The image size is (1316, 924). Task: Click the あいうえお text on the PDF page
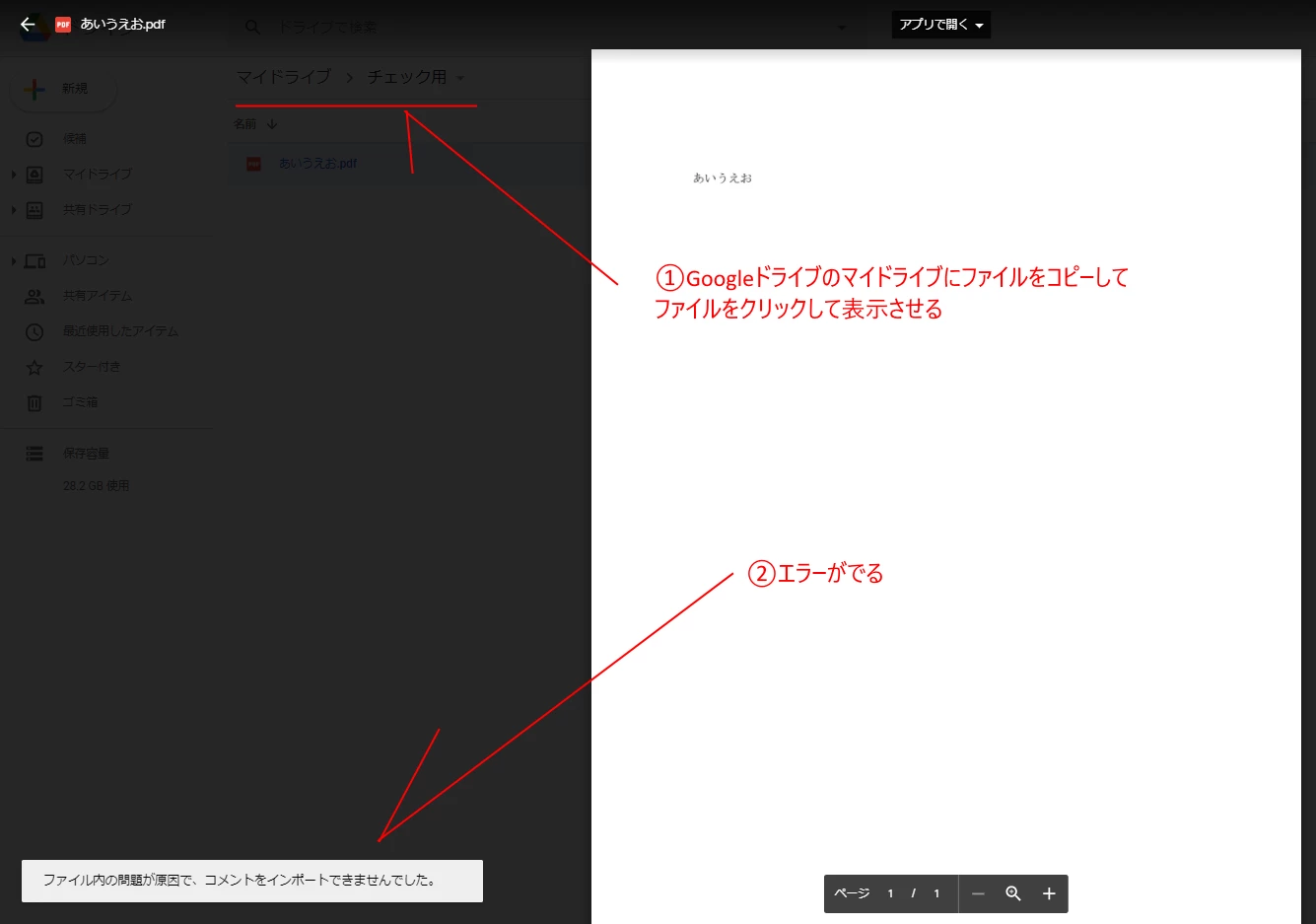pyautogui.click(x=723, y=178)
